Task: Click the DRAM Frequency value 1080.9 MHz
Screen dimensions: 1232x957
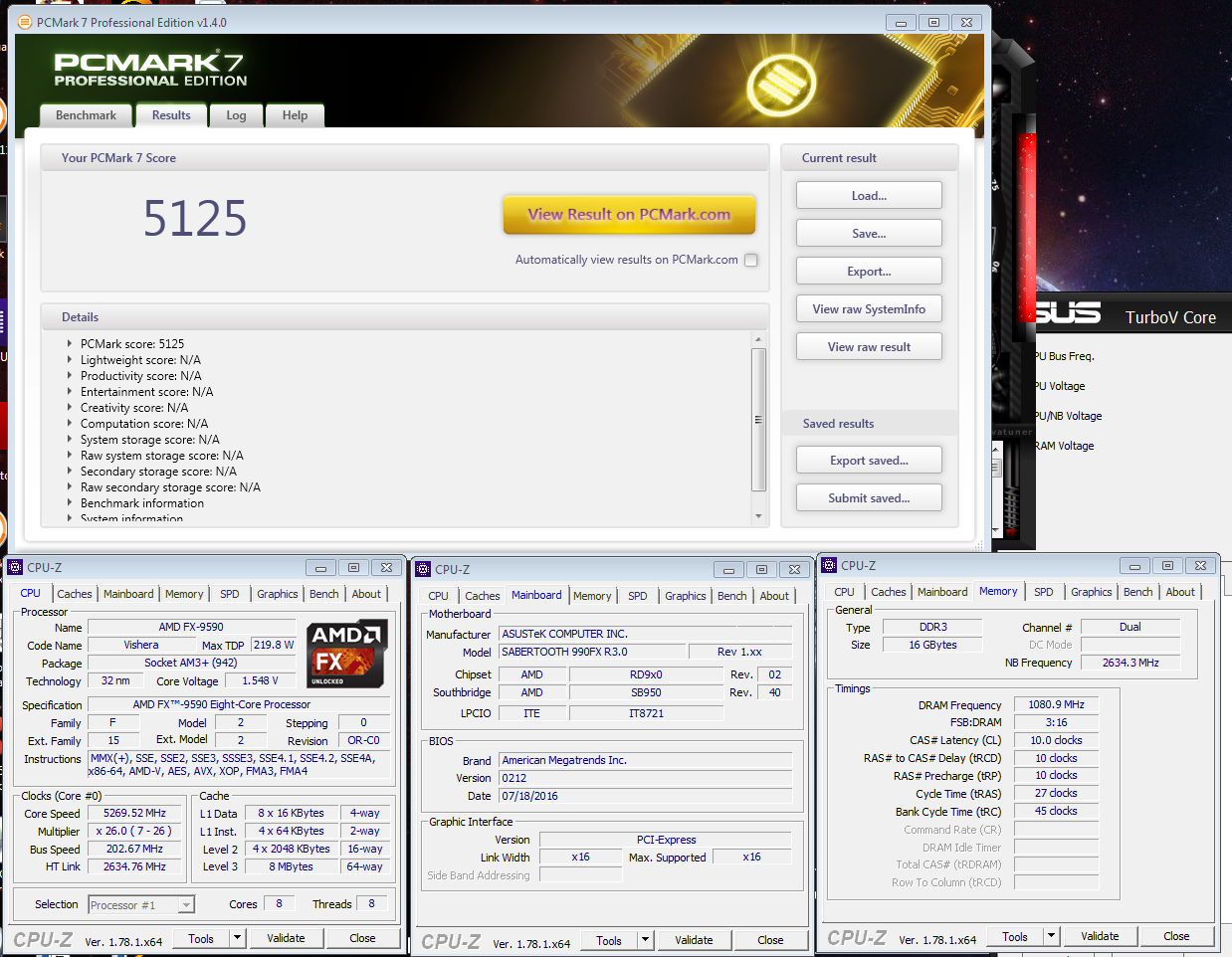Action: 1056,704
